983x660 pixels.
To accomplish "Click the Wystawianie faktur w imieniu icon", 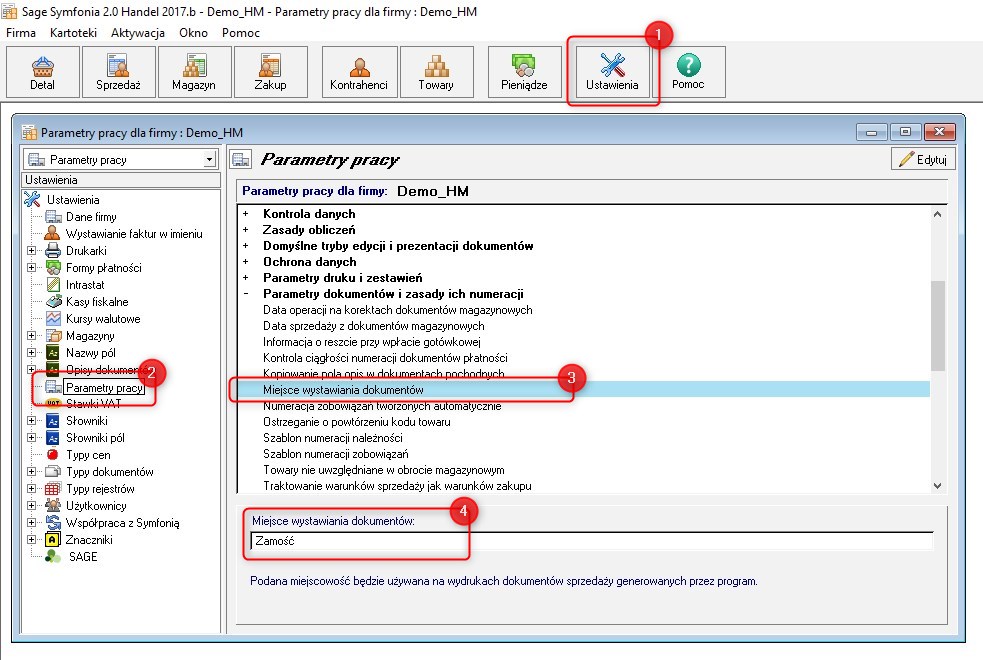I will 53,234.
